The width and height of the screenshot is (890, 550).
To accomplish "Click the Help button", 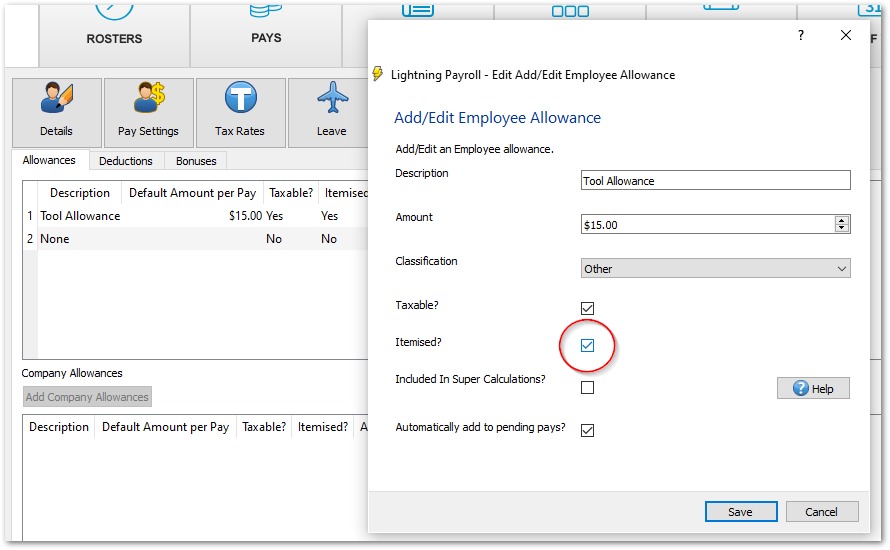I will click(x=813, y=388).
